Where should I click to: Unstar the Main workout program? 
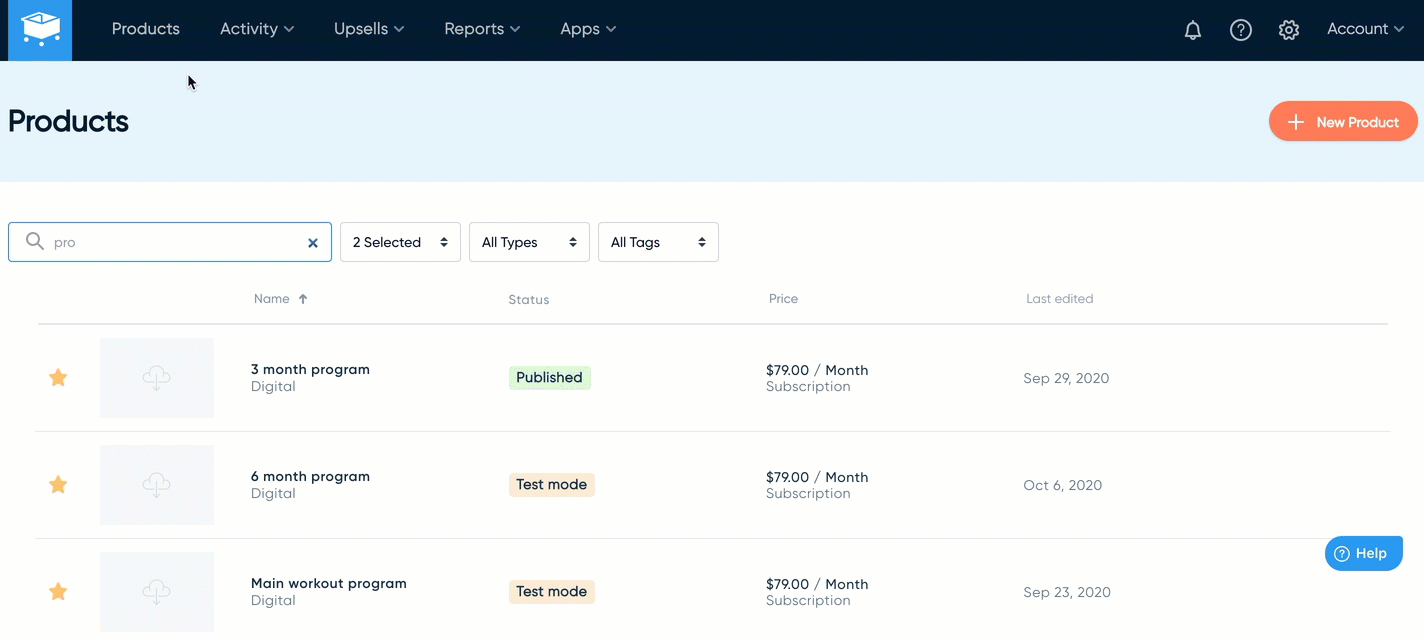pos(58,591)
